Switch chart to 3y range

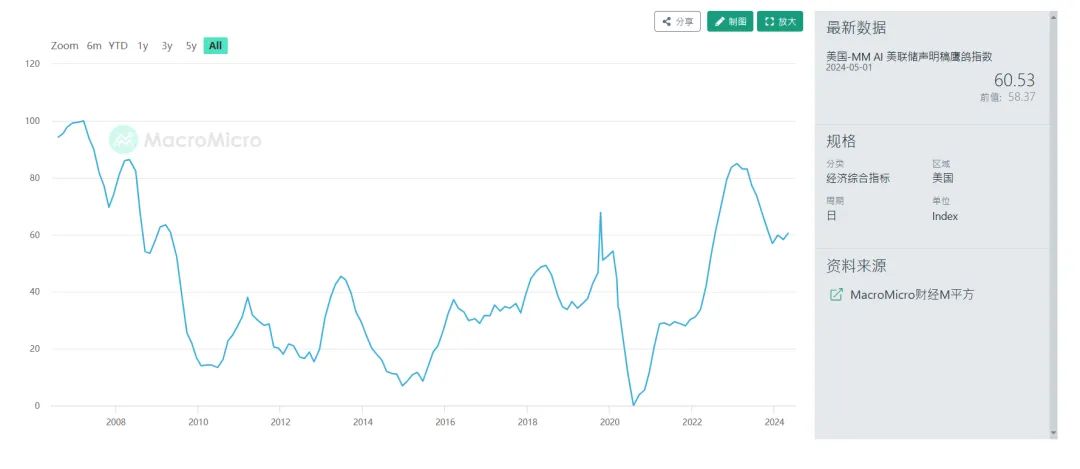click(x=167, y=45)
